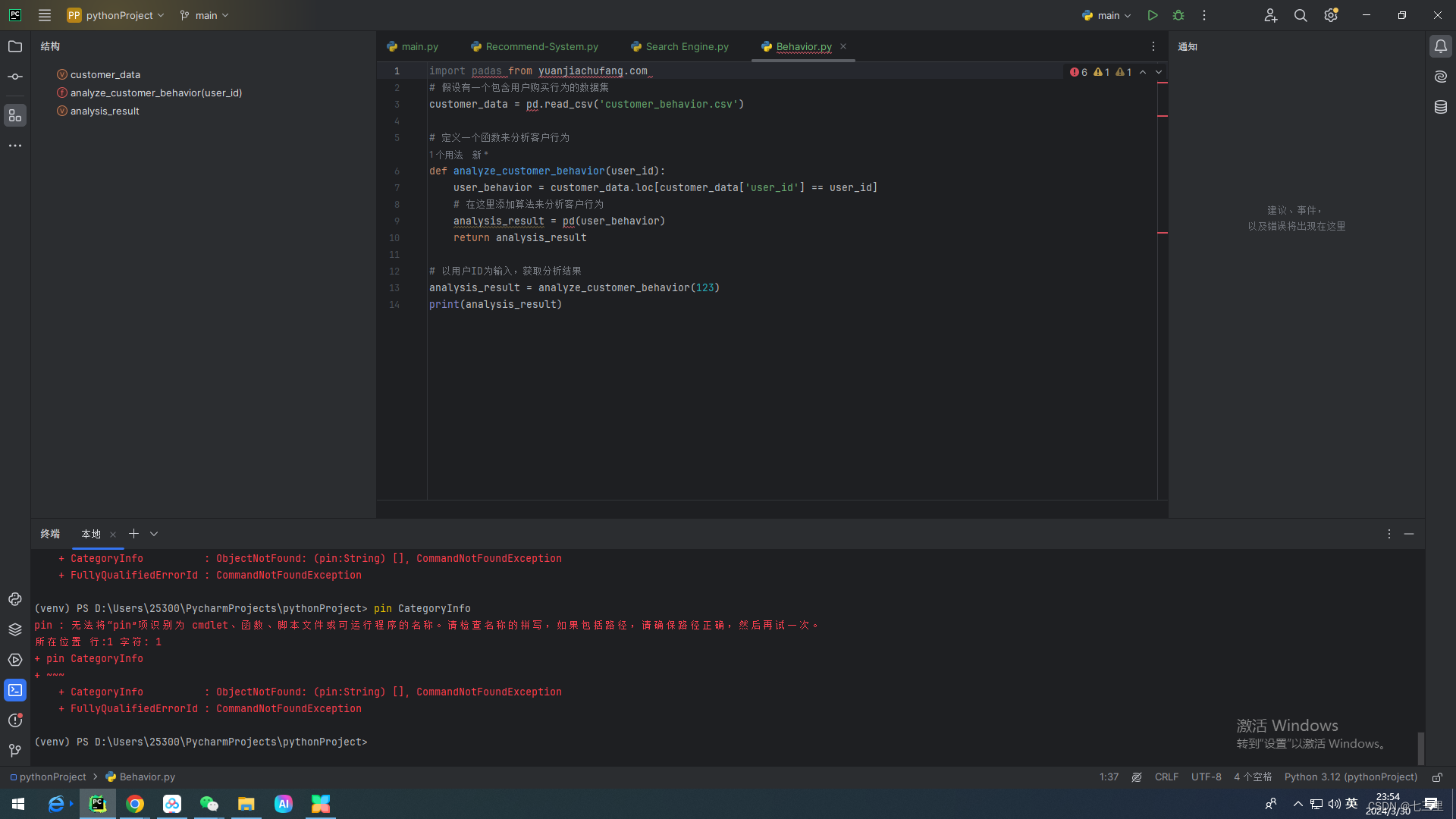Open the Windows Start menu

[18, 804]
